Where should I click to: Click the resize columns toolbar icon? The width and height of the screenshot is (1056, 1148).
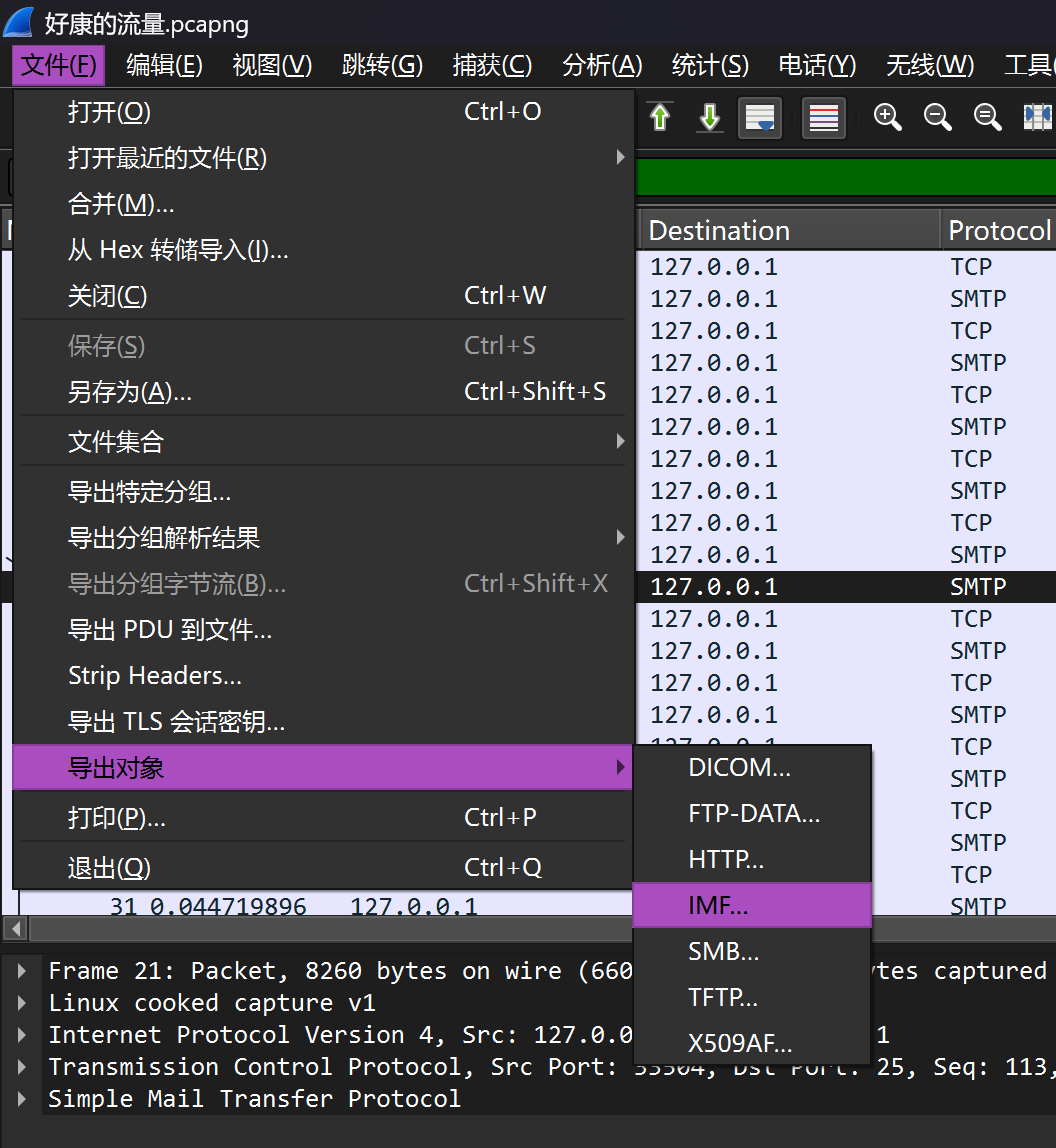tap(1038, 117)
